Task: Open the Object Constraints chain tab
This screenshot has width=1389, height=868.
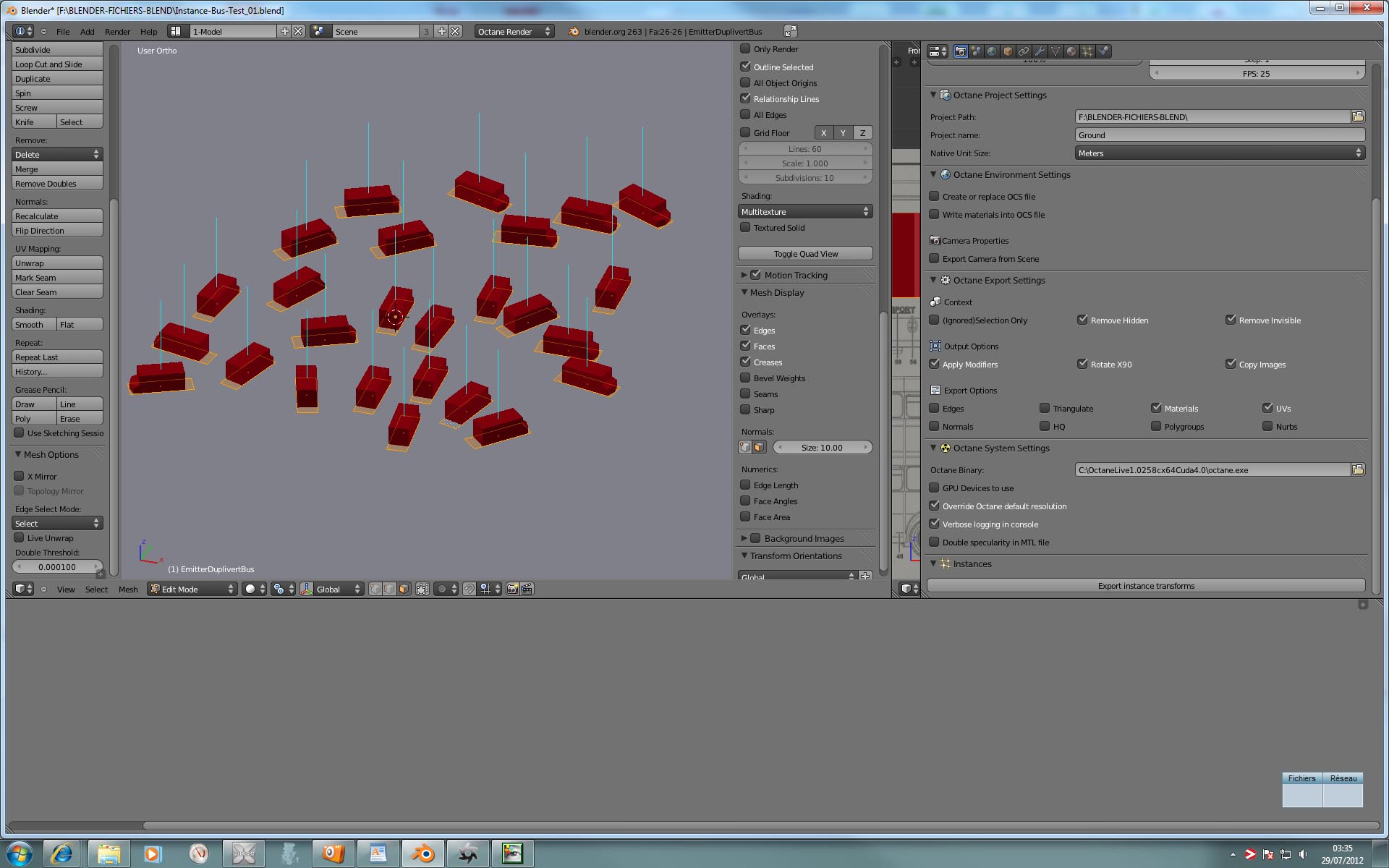Action: pos(1024,51)
